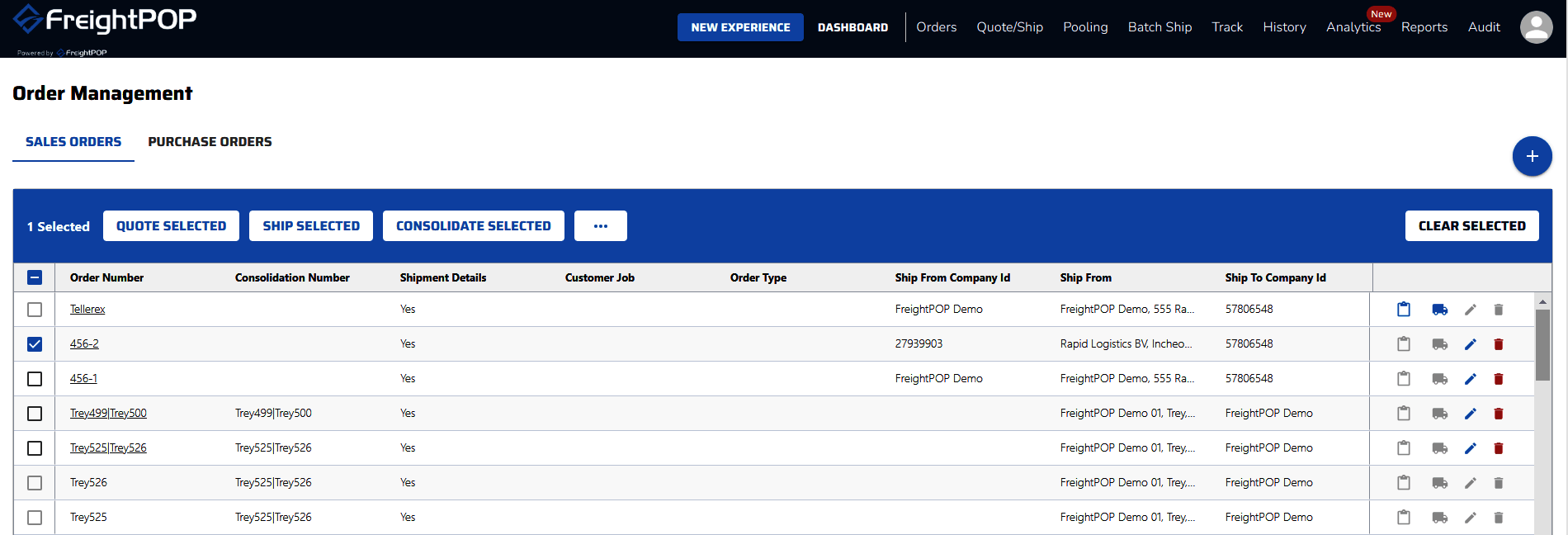The width and height of the screenshot is (1568, 535).
Task: Click the table's vertical scrollbar thumb
Action: [x=1542, y=345]
